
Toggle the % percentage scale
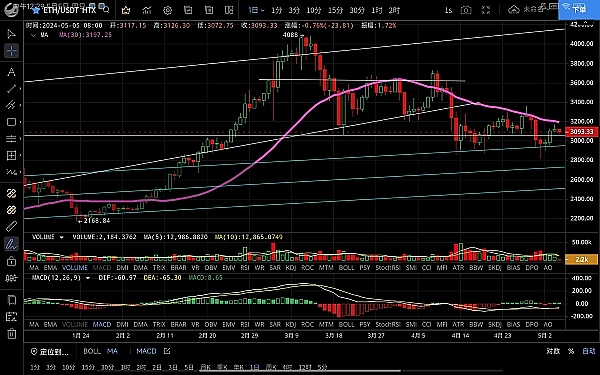tap(571, 351)
